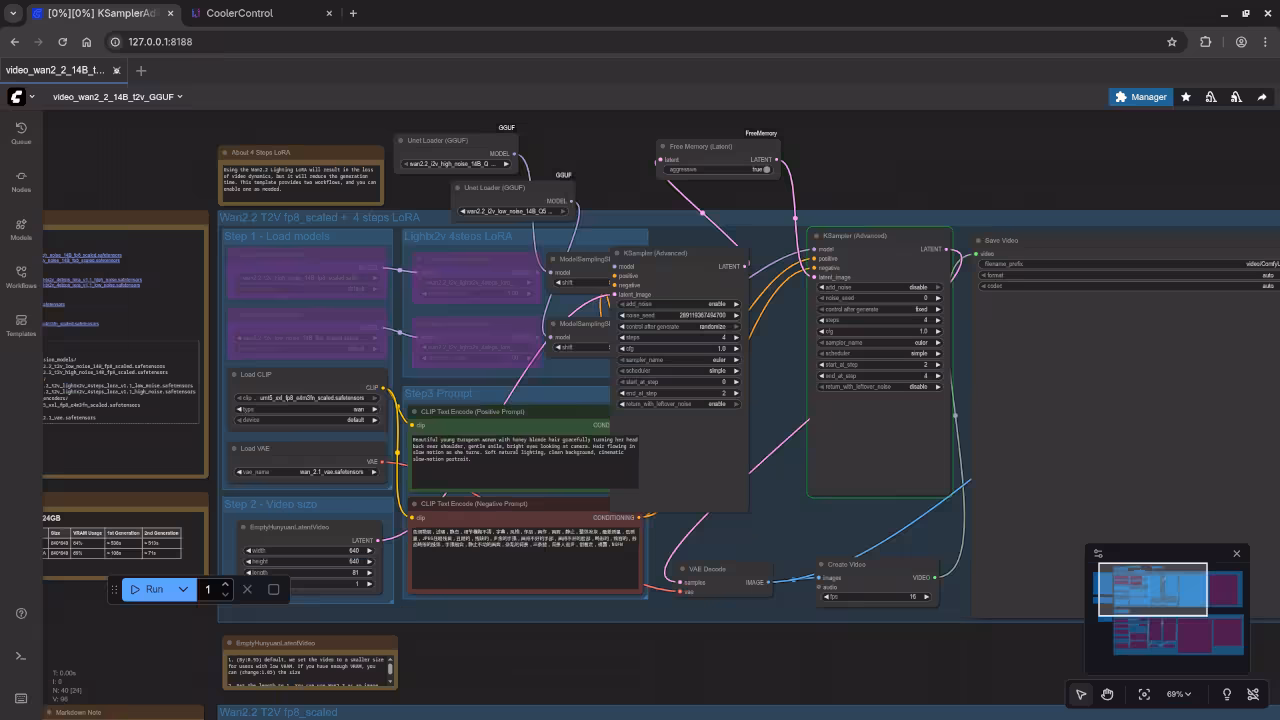The height and width of the screenshot is (720, 1280).
Task: Click the fit view icon
Action: [1144, 694]
